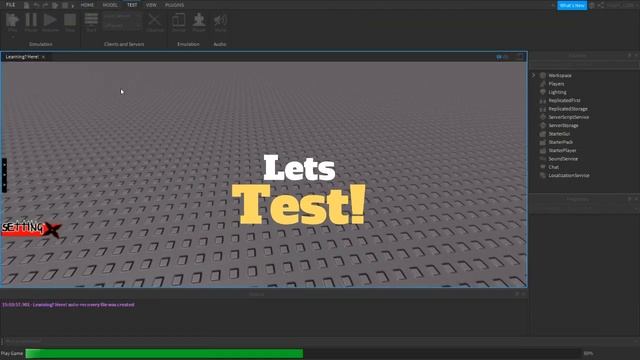Image resolution: width=640 pixels, height=360 pixels.
Task: Open the PLUGINS ribbon tab
Action: pos(174,5)
